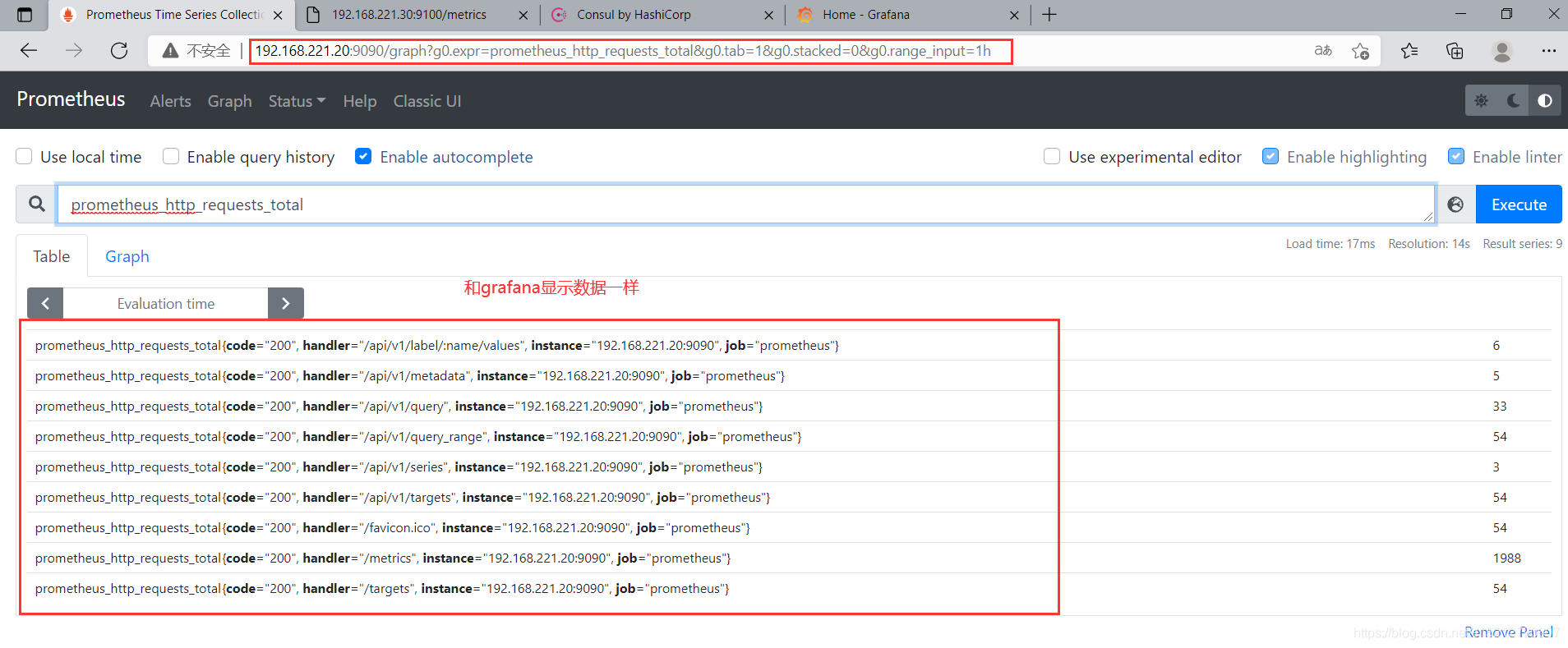Open the metrics explorer globe icon
The image size is (1568, 648).
coord(1455,205)
